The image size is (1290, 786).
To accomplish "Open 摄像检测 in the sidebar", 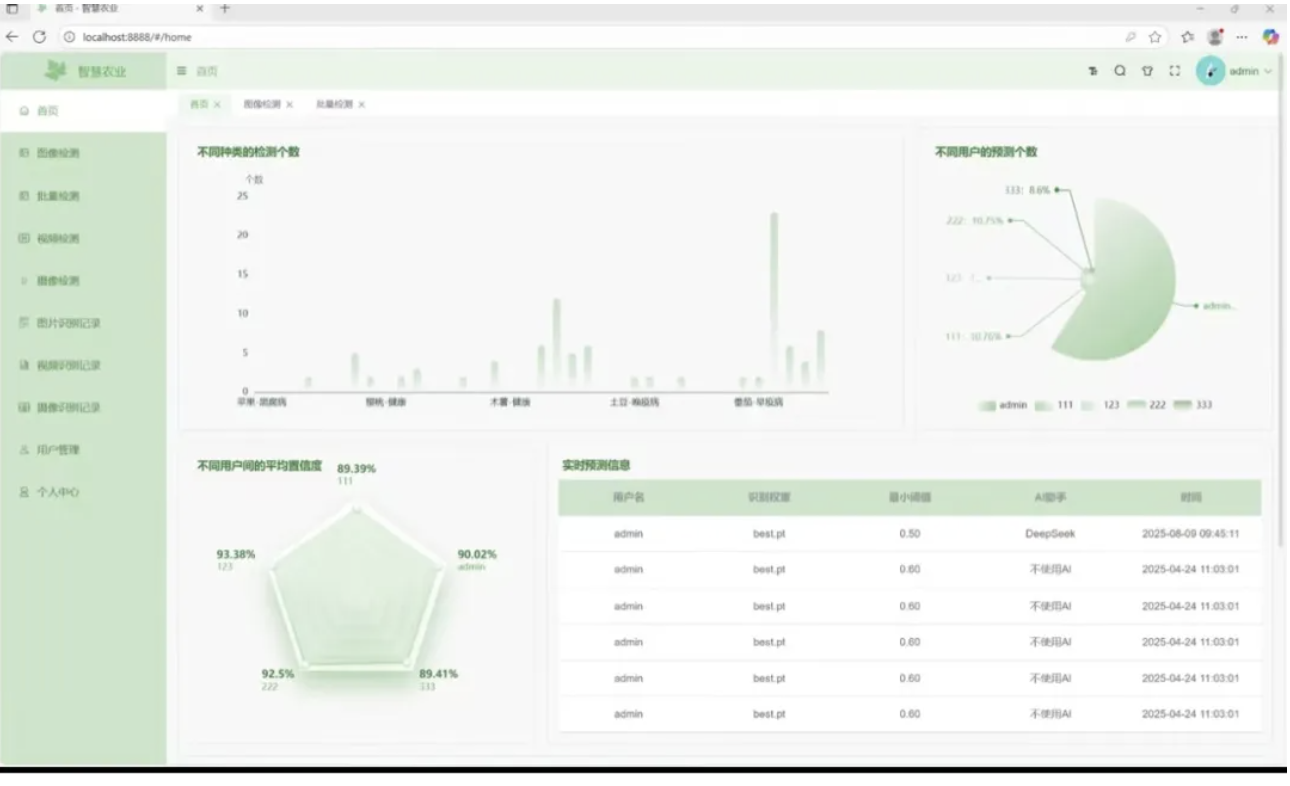I will [83, 280].
